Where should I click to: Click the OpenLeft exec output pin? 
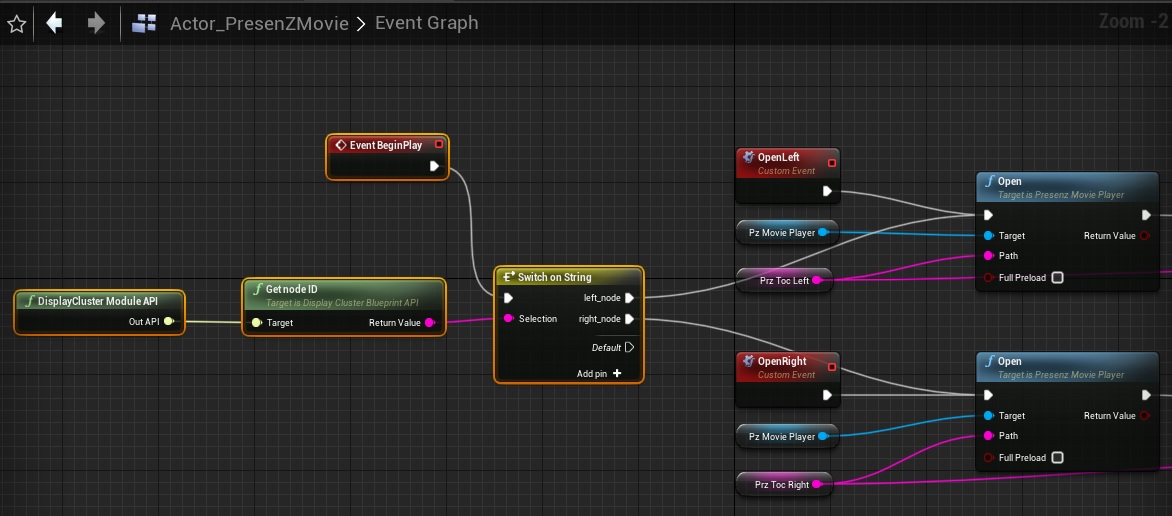pos(827,191)
